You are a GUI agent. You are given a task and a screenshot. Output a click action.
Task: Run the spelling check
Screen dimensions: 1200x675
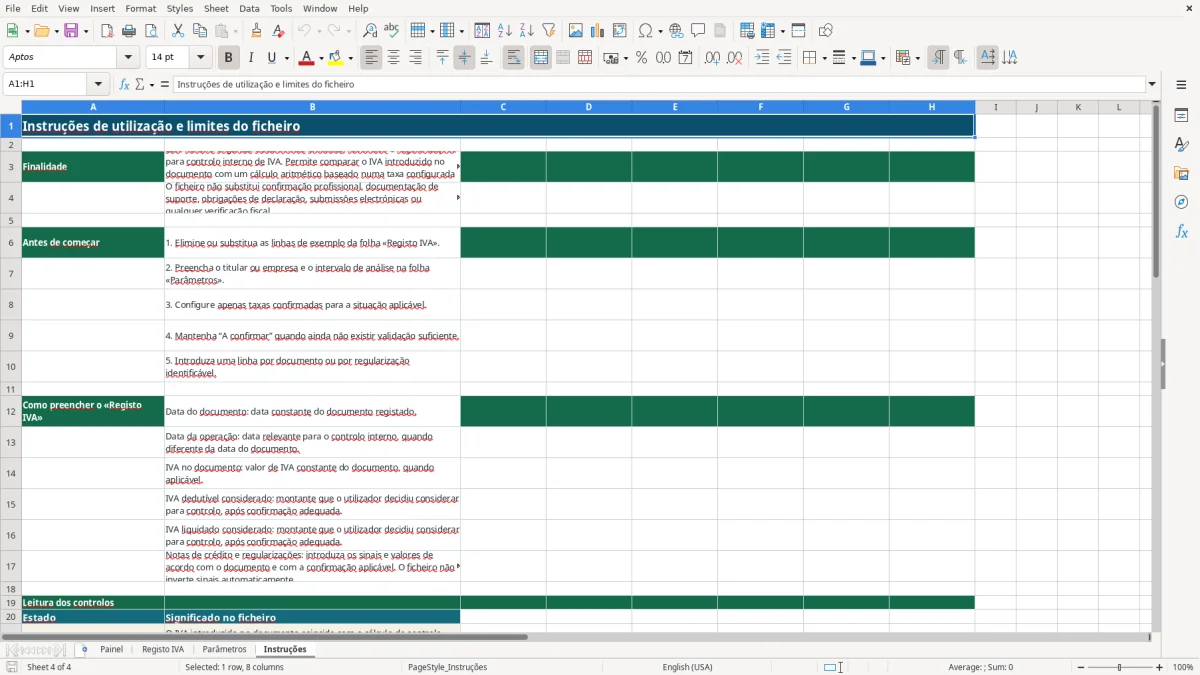tap(391, 31)
